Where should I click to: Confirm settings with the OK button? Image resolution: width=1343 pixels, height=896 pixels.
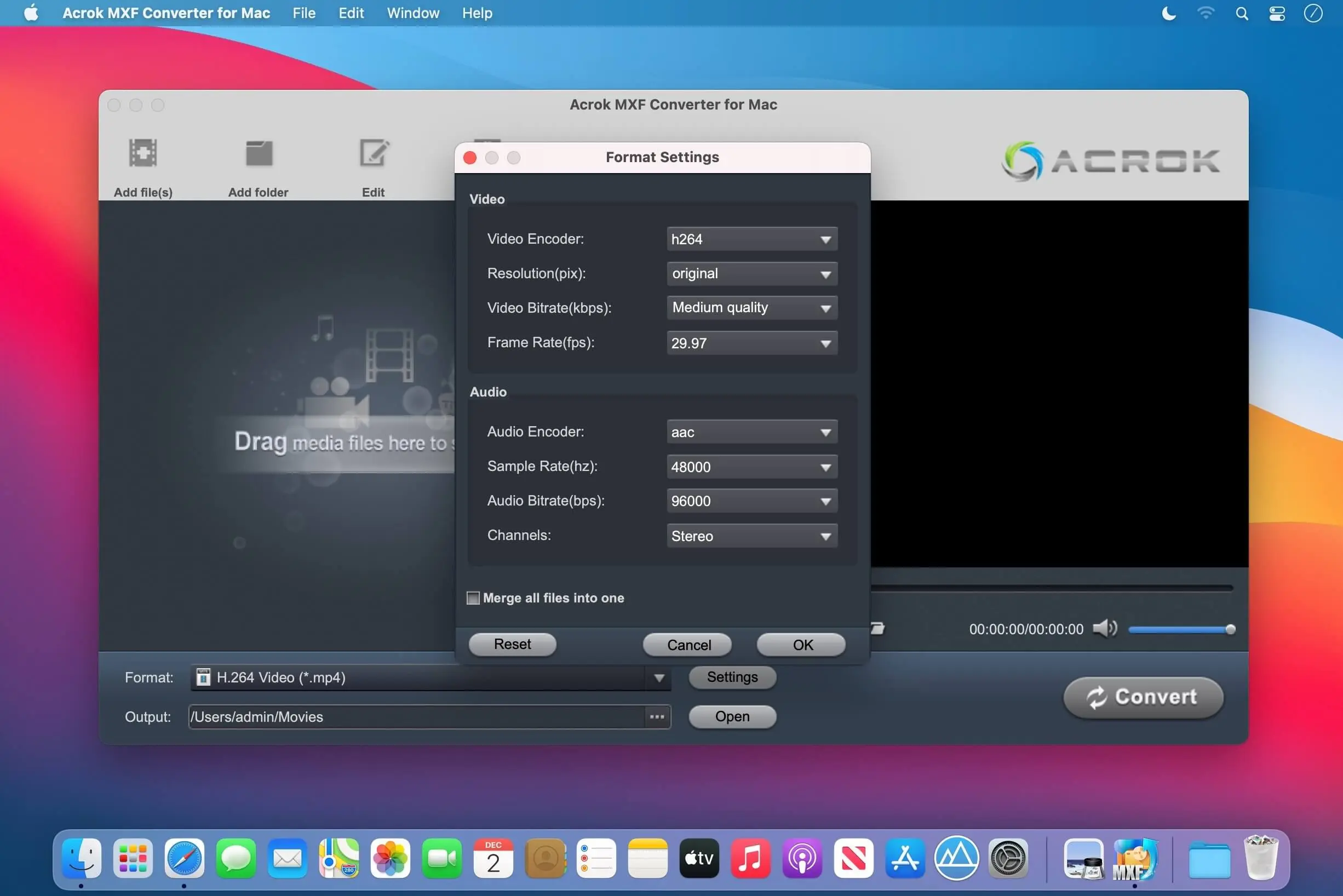801,645
